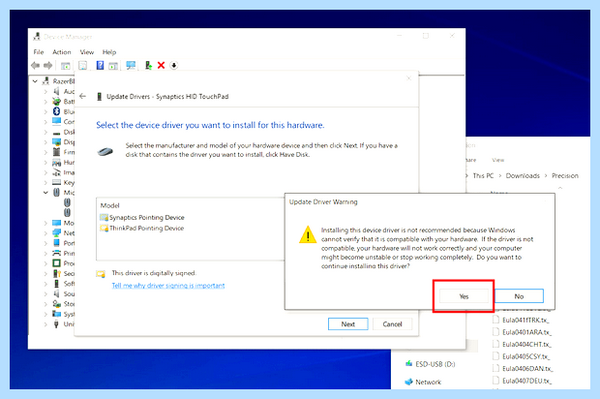Viewport: 600px width, 399px height.
Task: Select the Security devices key icon in tree
Action: coord(56,273)
